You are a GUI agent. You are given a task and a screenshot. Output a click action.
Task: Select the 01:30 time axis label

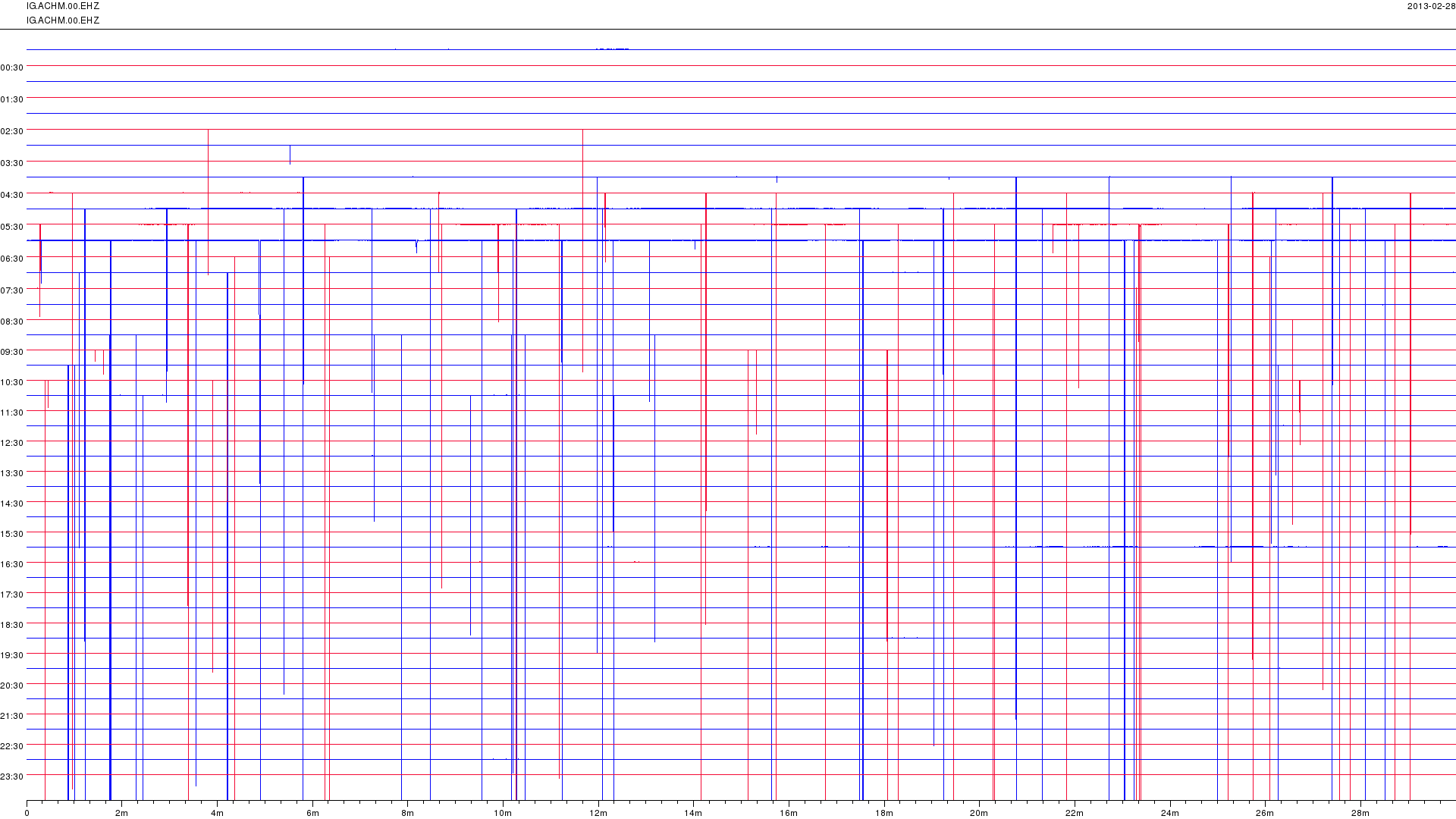pyautogui.click(x=12, y=99)
